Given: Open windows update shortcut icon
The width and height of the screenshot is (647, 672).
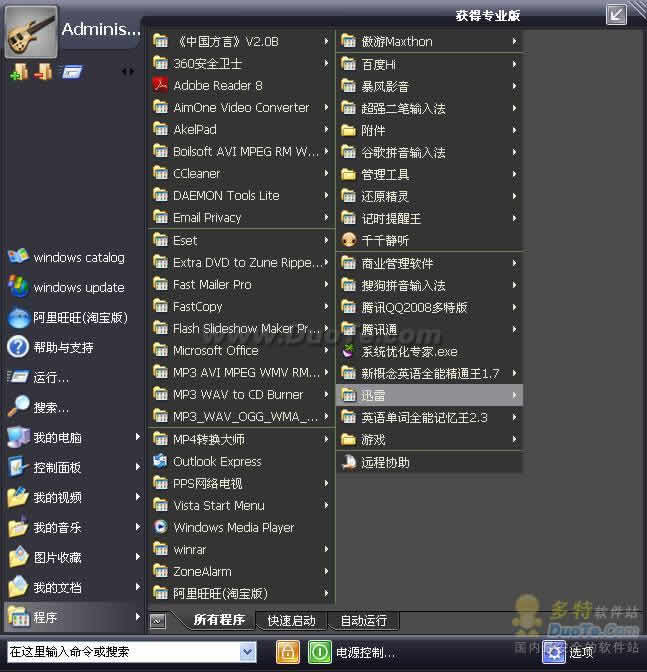Looking at the screenshot, I should 18,287.
